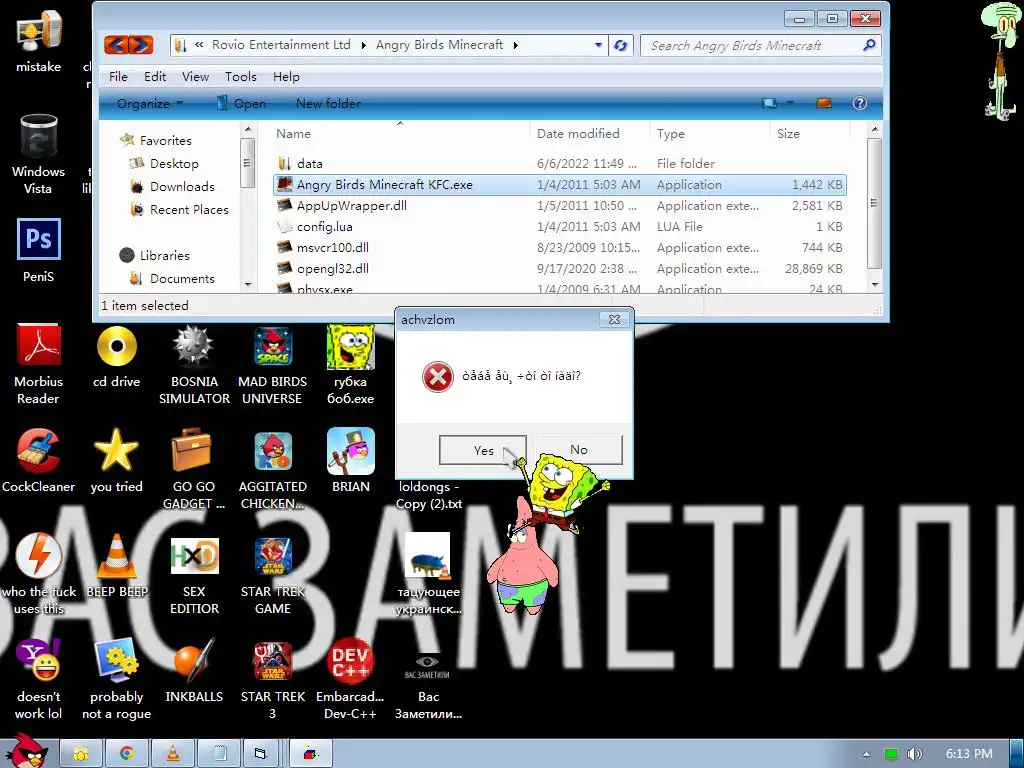This screenshot has height=768, width=1024.
Task: Change view with the views icon
Action: point(769,103)
